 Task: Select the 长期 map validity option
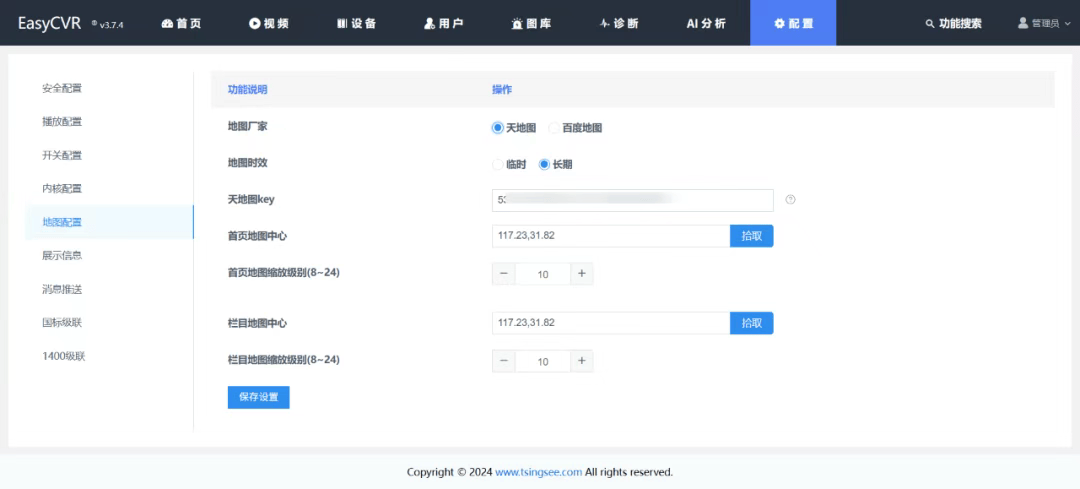(545, 164)
